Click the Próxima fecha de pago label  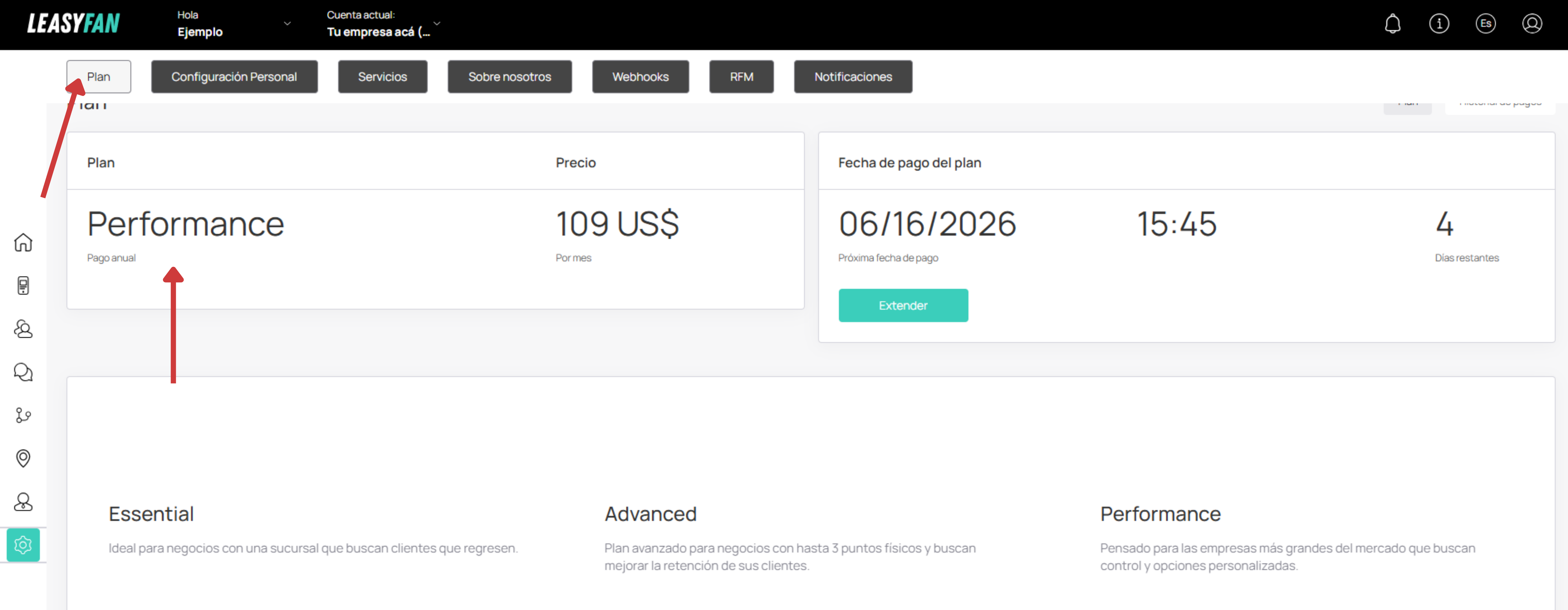(x=888, y=258)
